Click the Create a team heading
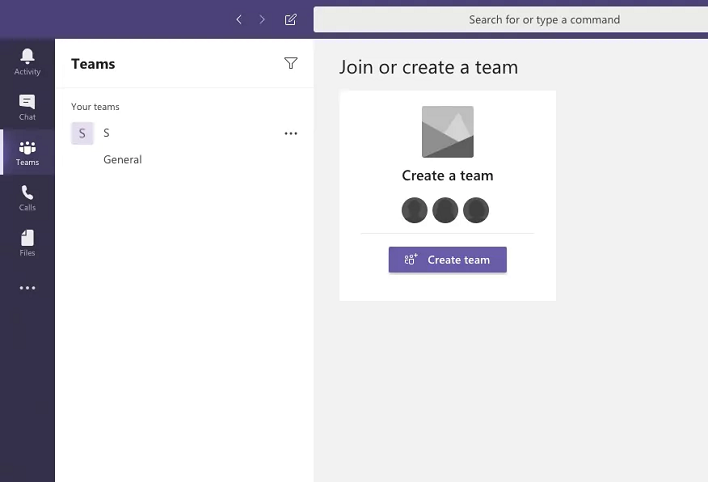708x482 pixels. coord(447,176)
